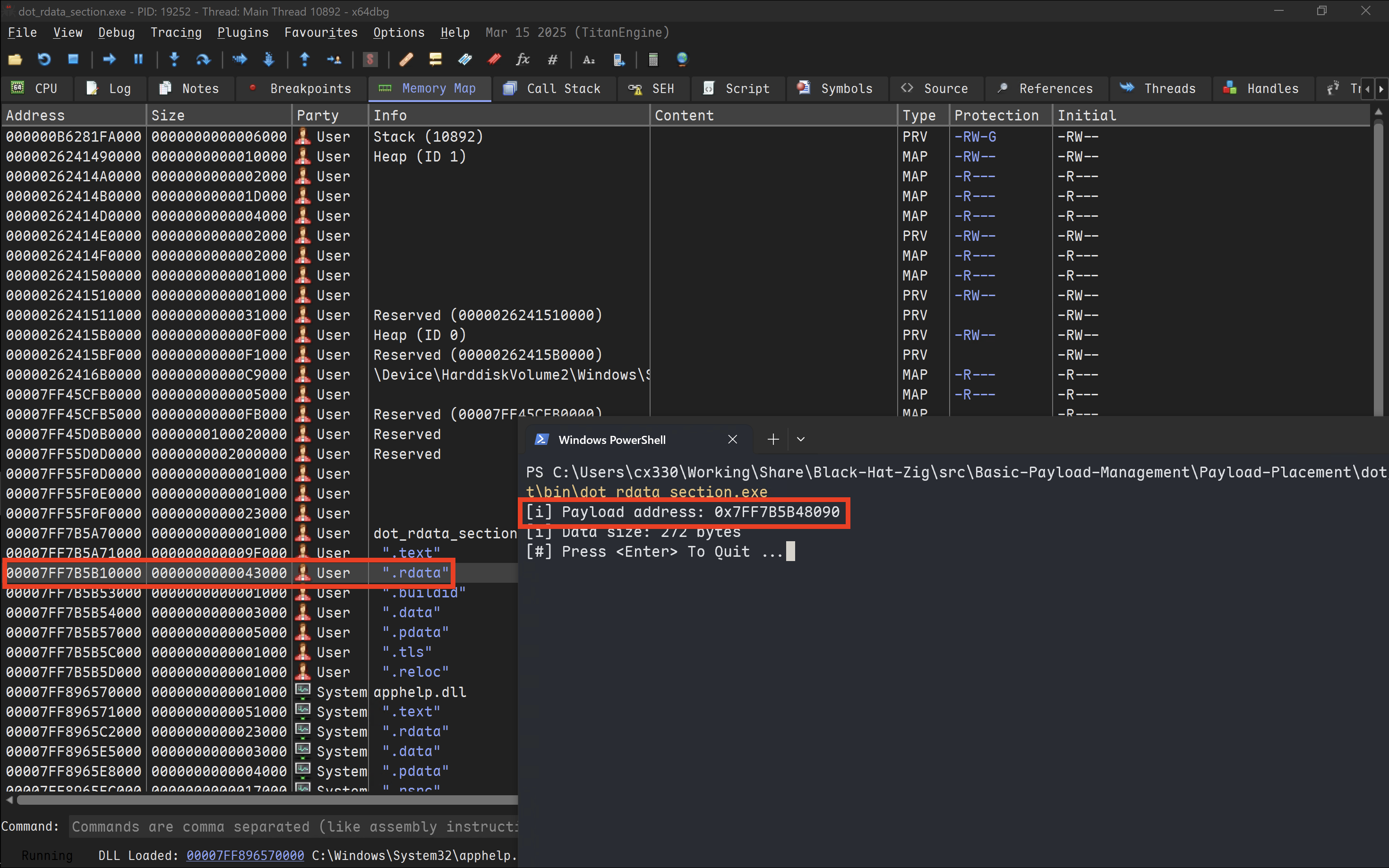The width and height of the screenshot is (1389, 868).
Task: Open the calculator icon
Action: (x=653, y=59)
